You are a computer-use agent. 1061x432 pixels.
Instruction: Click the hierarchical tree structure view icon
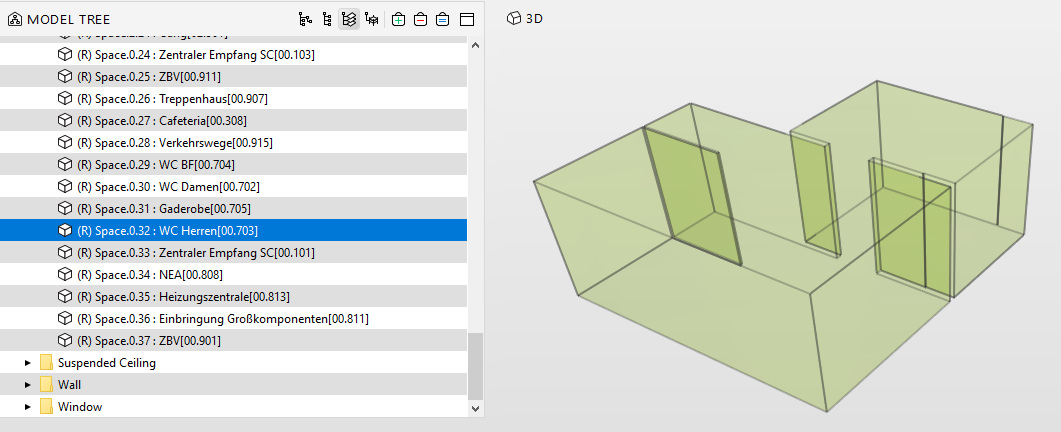pos(306,19)
